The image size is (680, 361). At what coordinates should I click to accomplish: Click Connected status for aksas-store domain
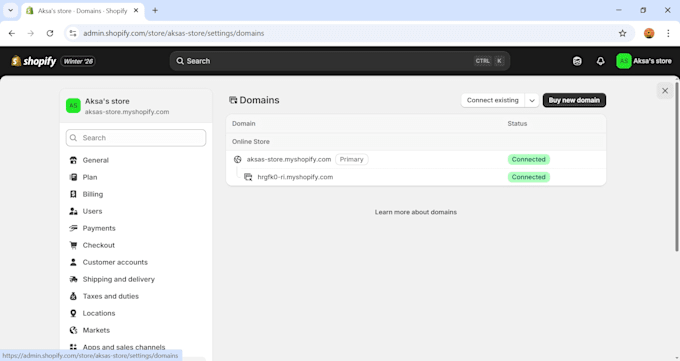pyautogui.click(x=528, y=159)
